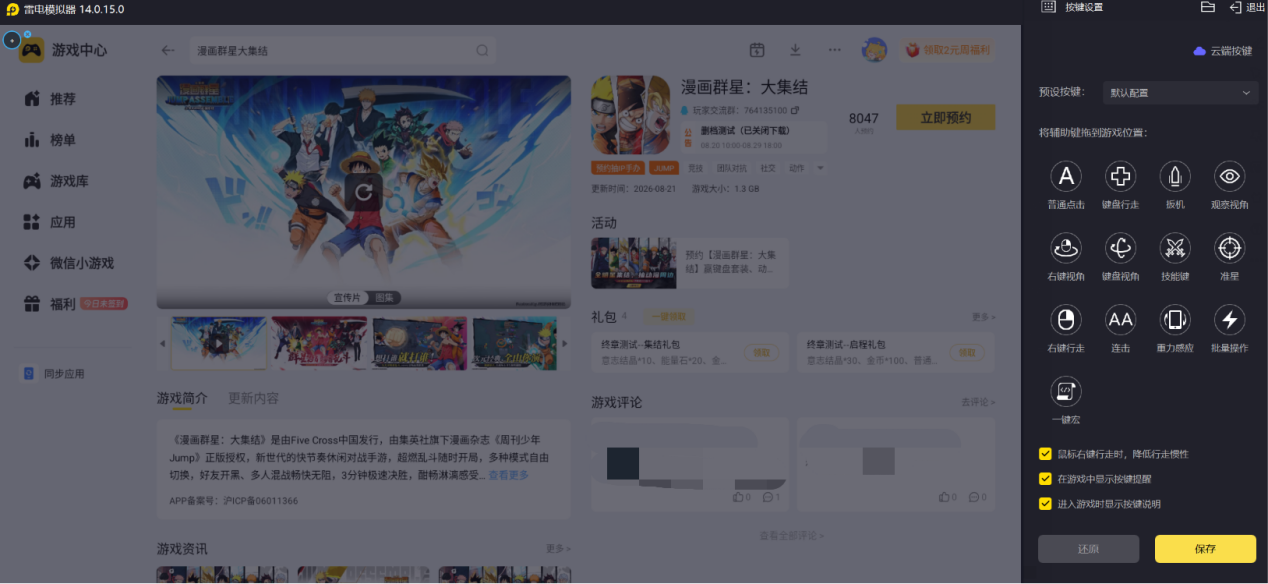Toggle 进入游戏时显示按键说明 checkbox
The width and height of the screenshot is (1268, 584).
1045,503
